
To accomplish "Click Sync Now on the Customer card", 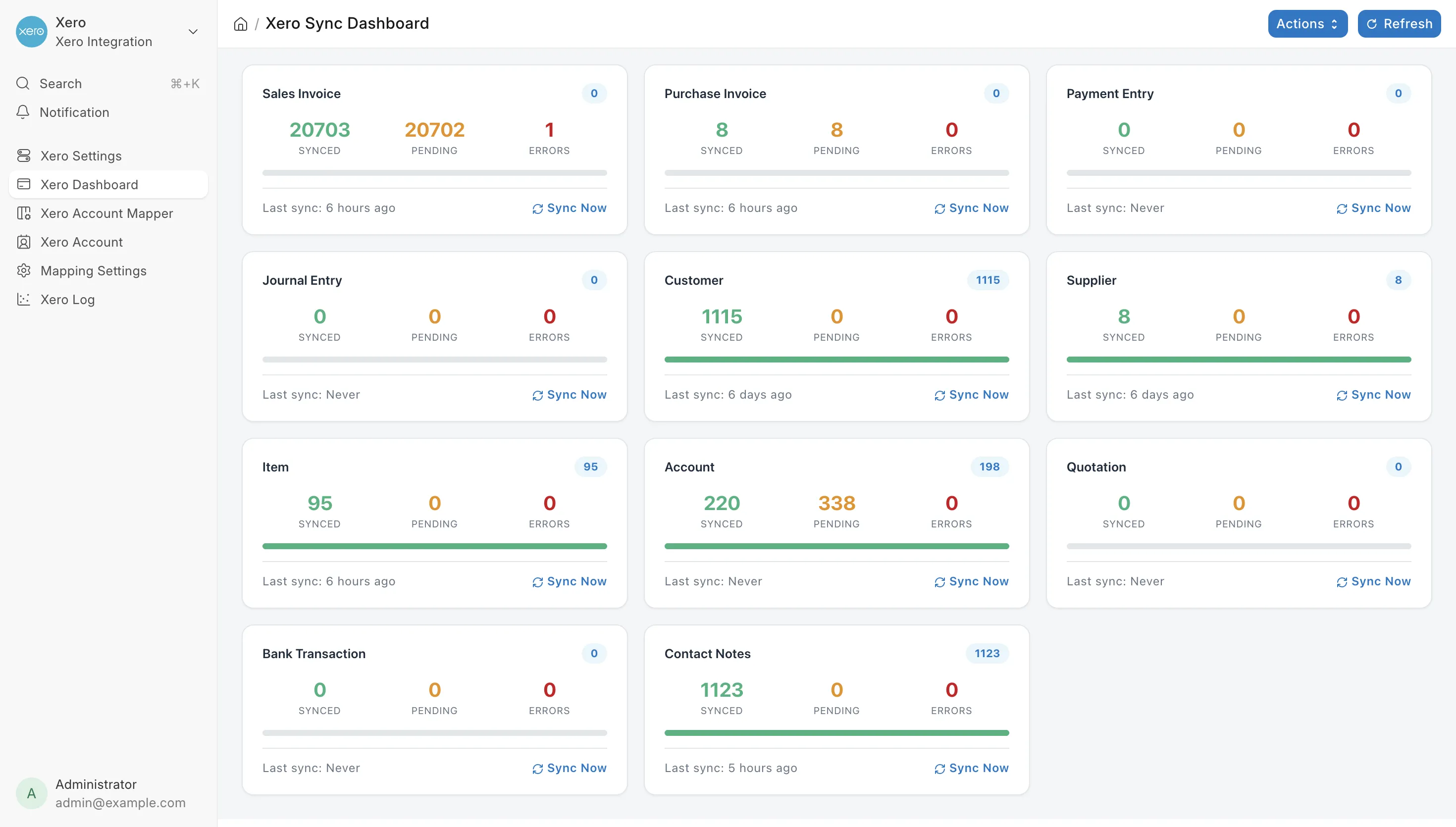I will tap(971, 395).
